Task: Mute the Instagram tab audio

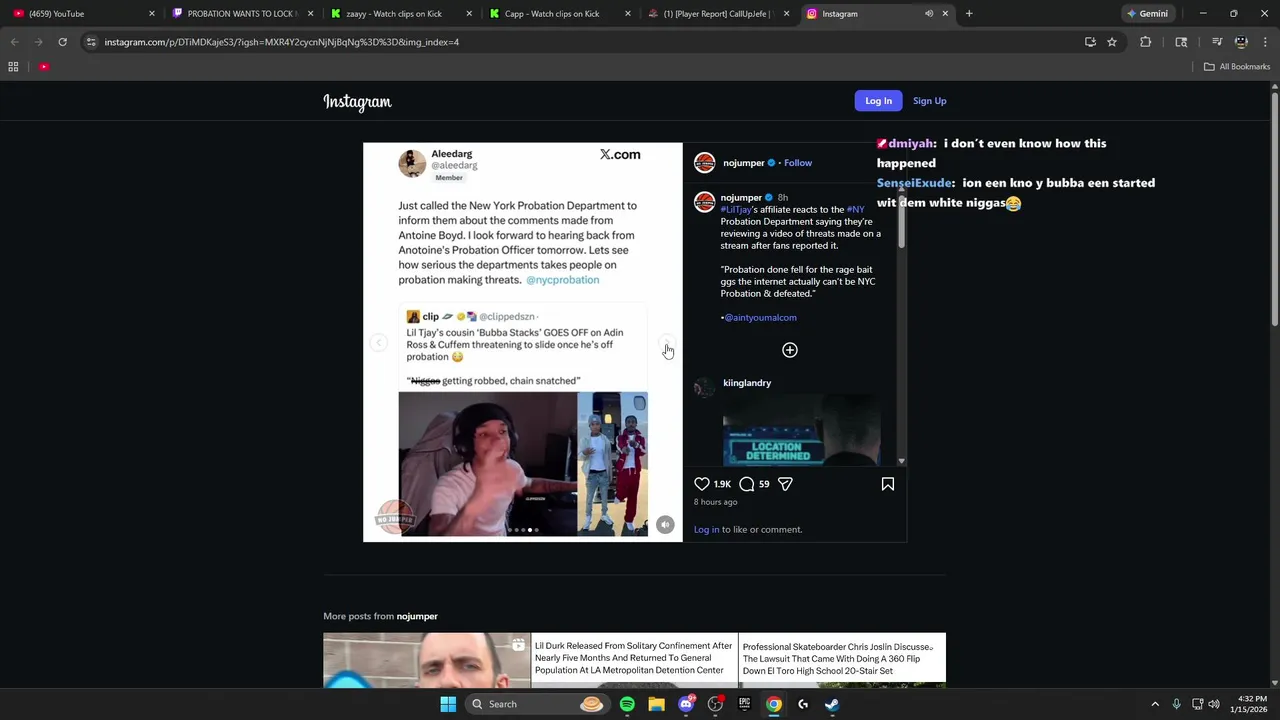Action: [929, 14]
